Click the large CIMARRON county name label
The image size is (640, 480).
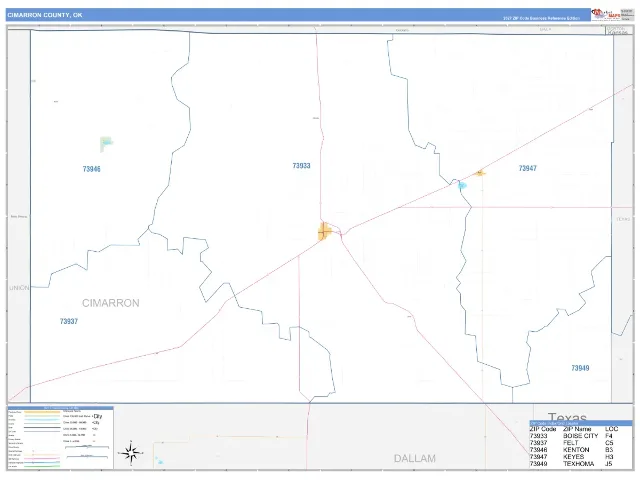click(x=111, y=303)
